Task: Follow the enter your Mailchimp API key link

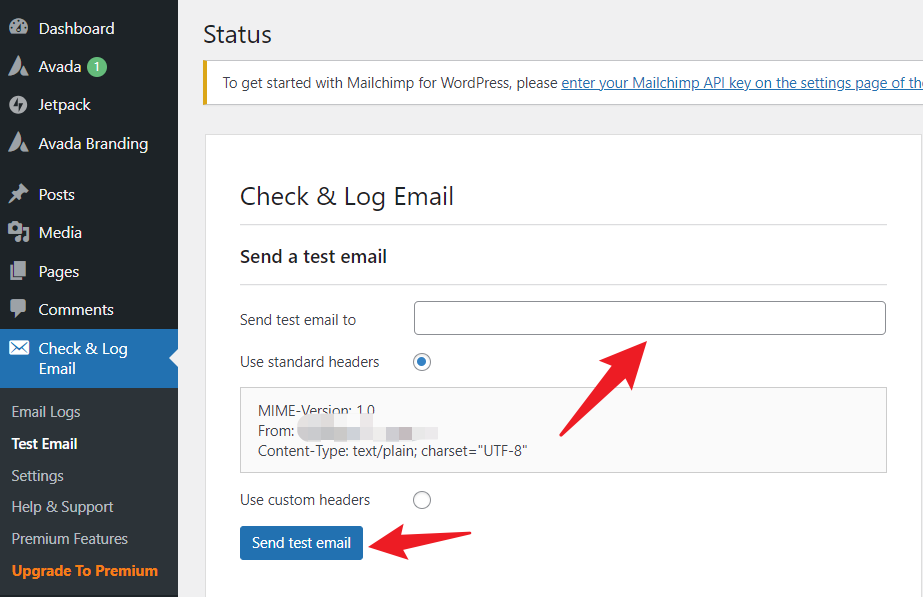Action: pos(740,83)
